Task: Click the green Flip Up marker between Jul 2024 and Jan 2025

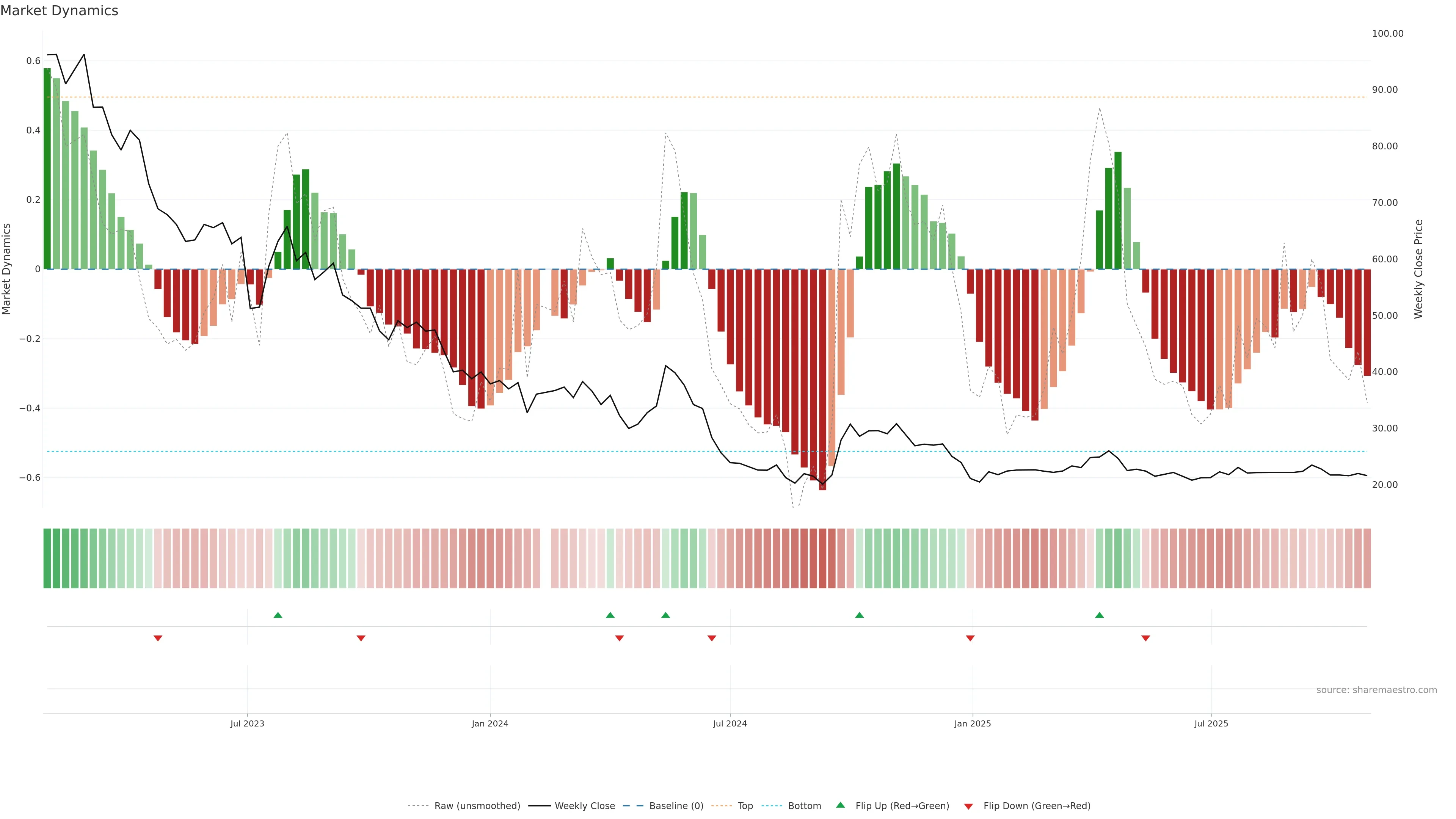Action: (859, 615)
